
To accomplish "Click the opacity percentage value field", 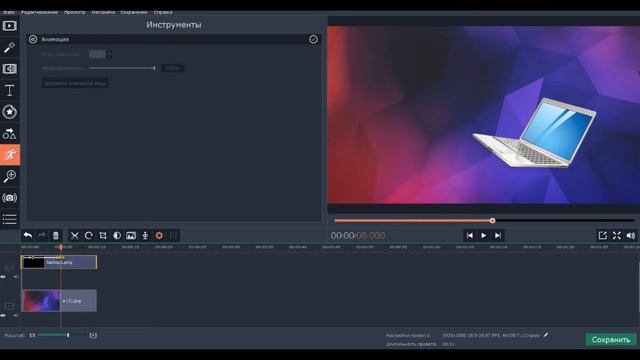I will point(173,68).
